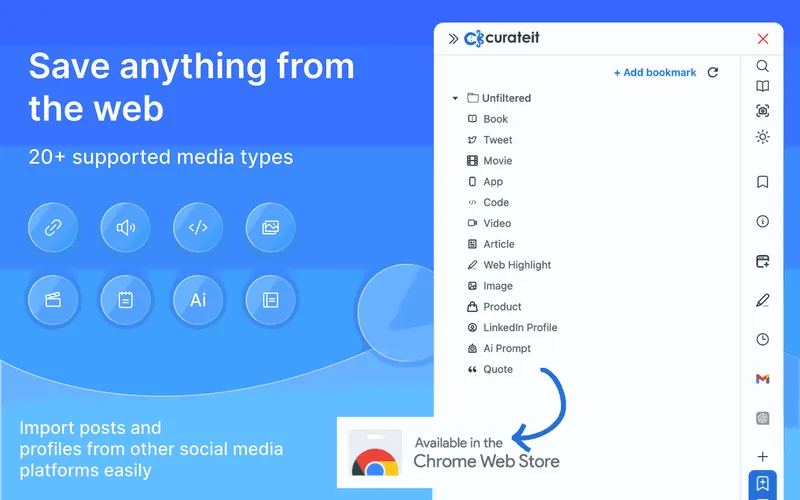This screenshot has width=800, height=500.
Task: Click the notepad circle icon
Action: (x=126, y=300)
